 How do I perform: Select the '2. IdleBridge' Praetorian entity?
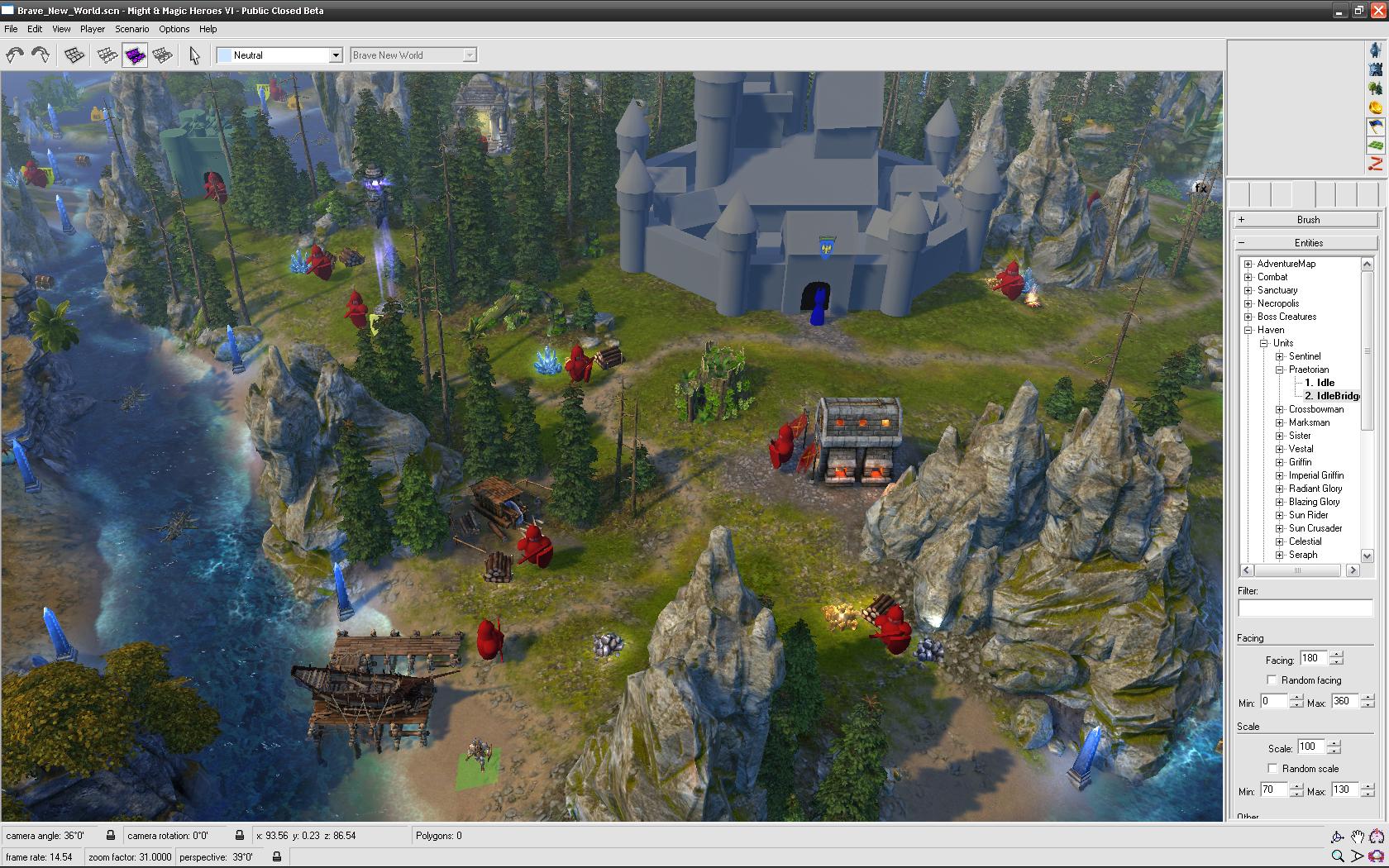point(1332,396)
